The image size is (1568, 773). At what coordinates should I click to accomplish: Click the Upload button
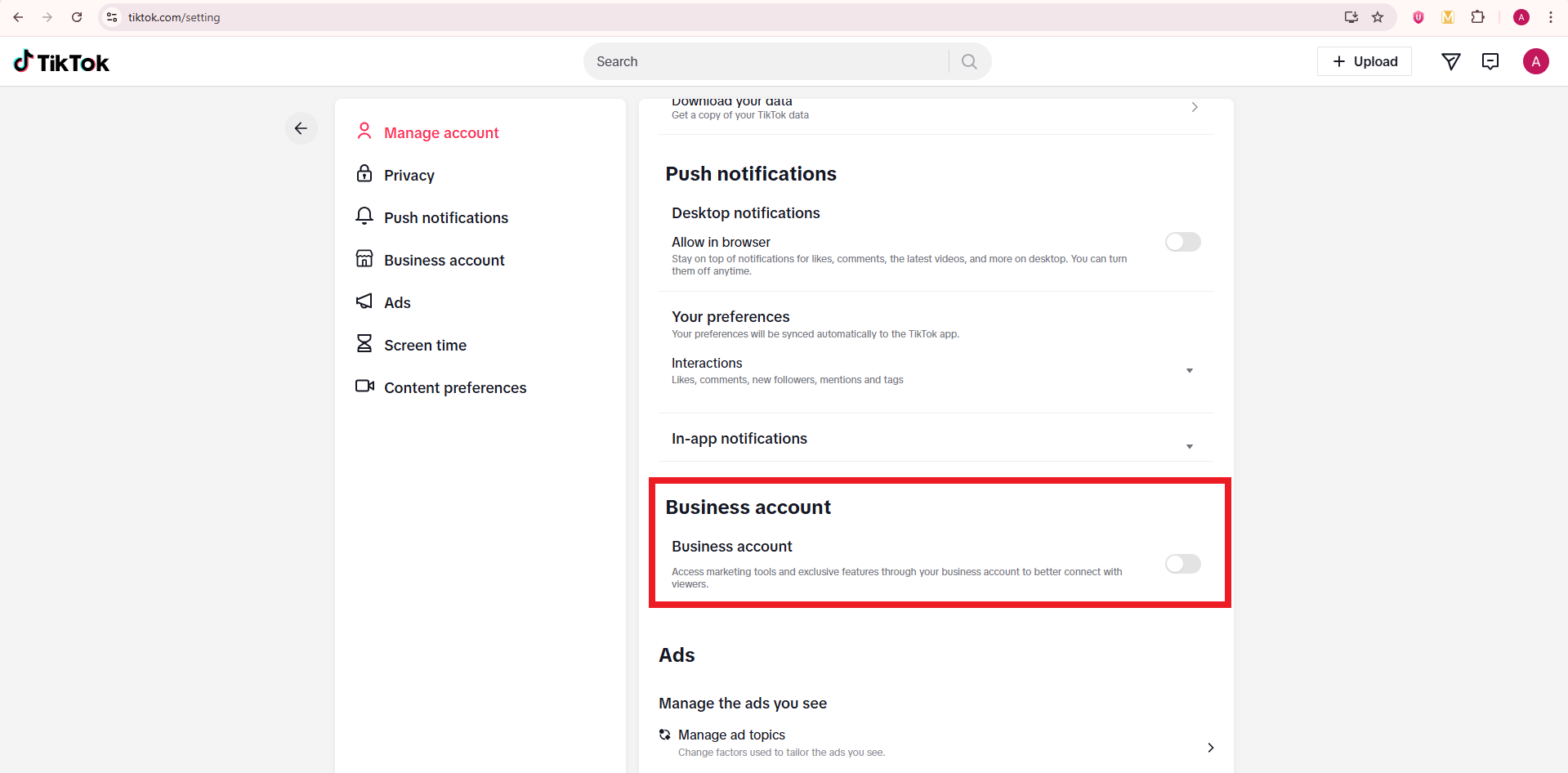pyautogui.click(x=1364, y=61)
